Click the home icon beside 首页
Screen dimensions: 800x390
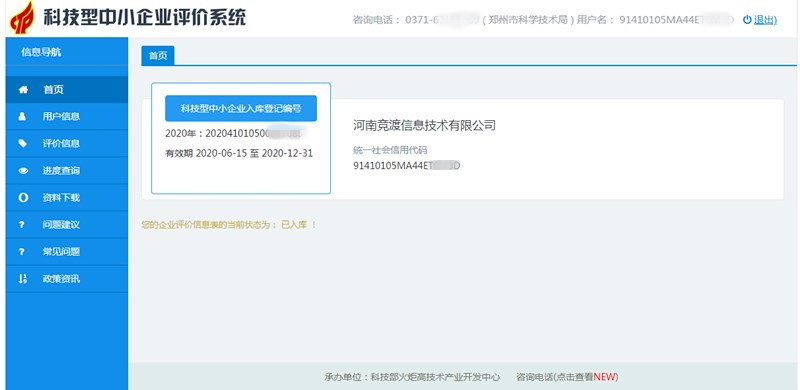point(23,90)
